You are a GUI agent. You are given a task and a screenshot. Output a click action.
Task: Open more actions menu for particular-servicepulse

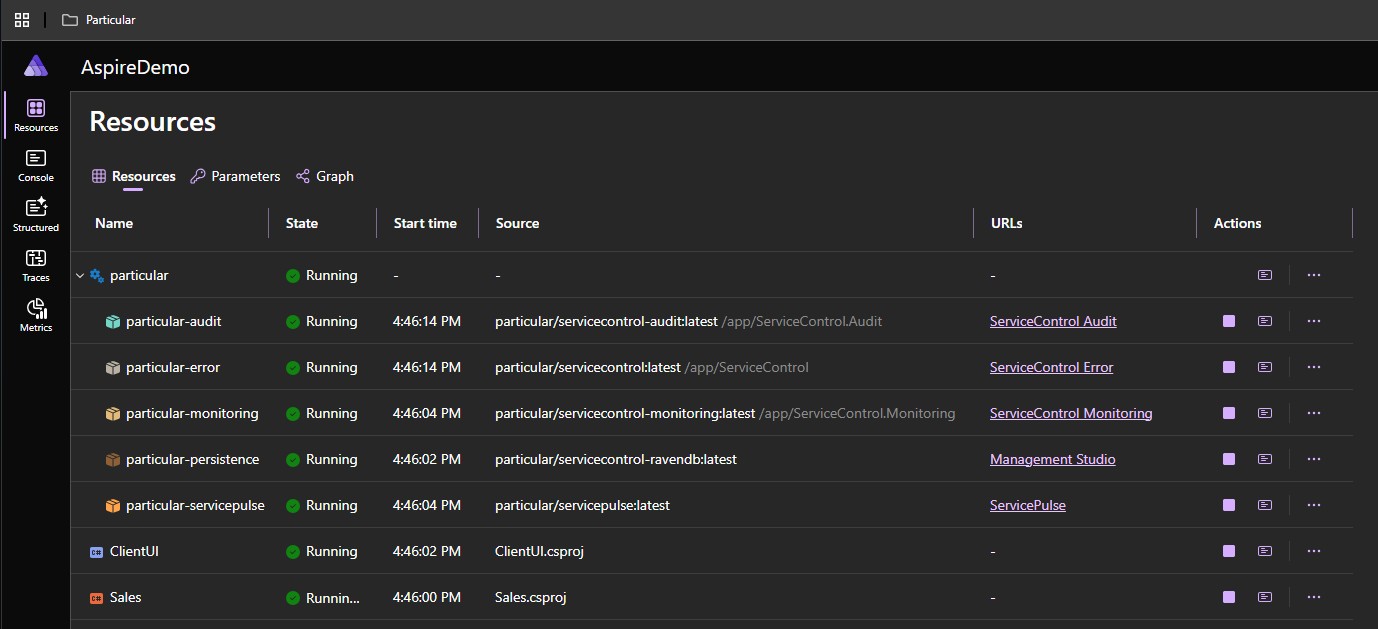1314,505
